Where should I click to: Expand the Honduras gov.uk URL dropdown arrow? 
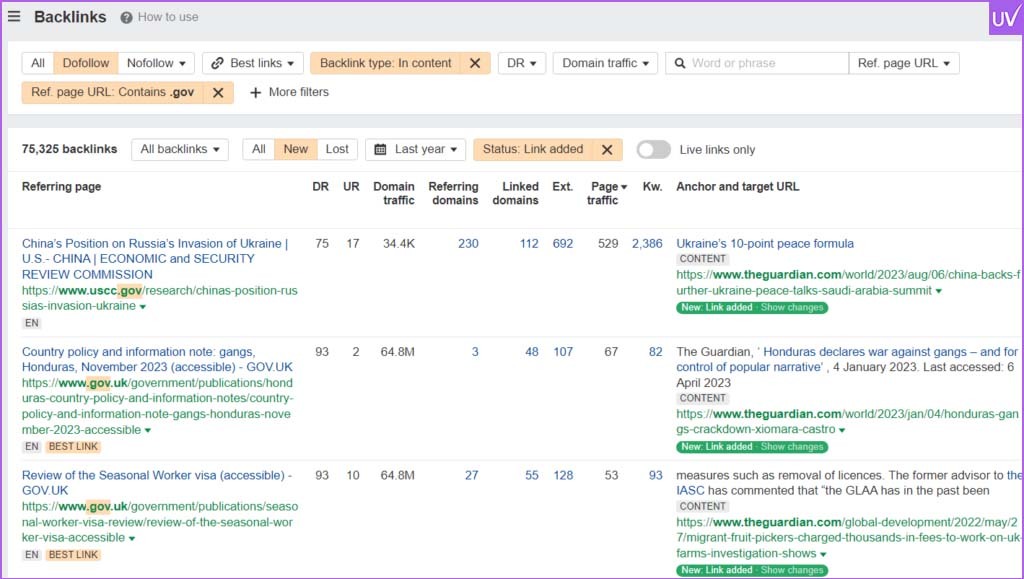(148, 431)
